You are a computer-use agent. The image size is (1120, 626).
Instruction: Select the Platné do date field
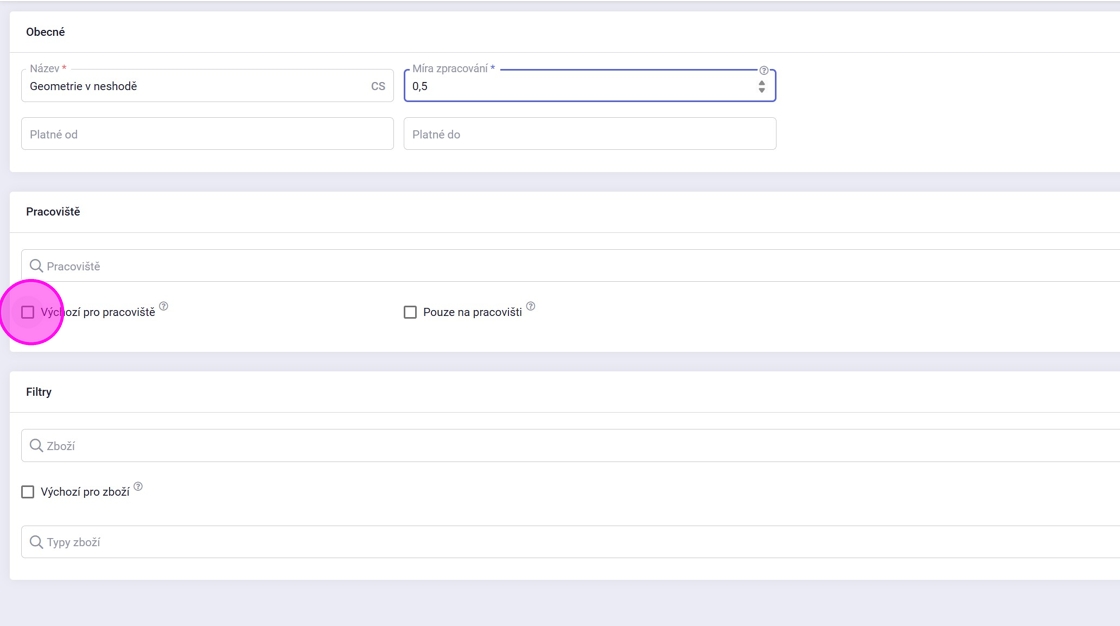(590, 134)
